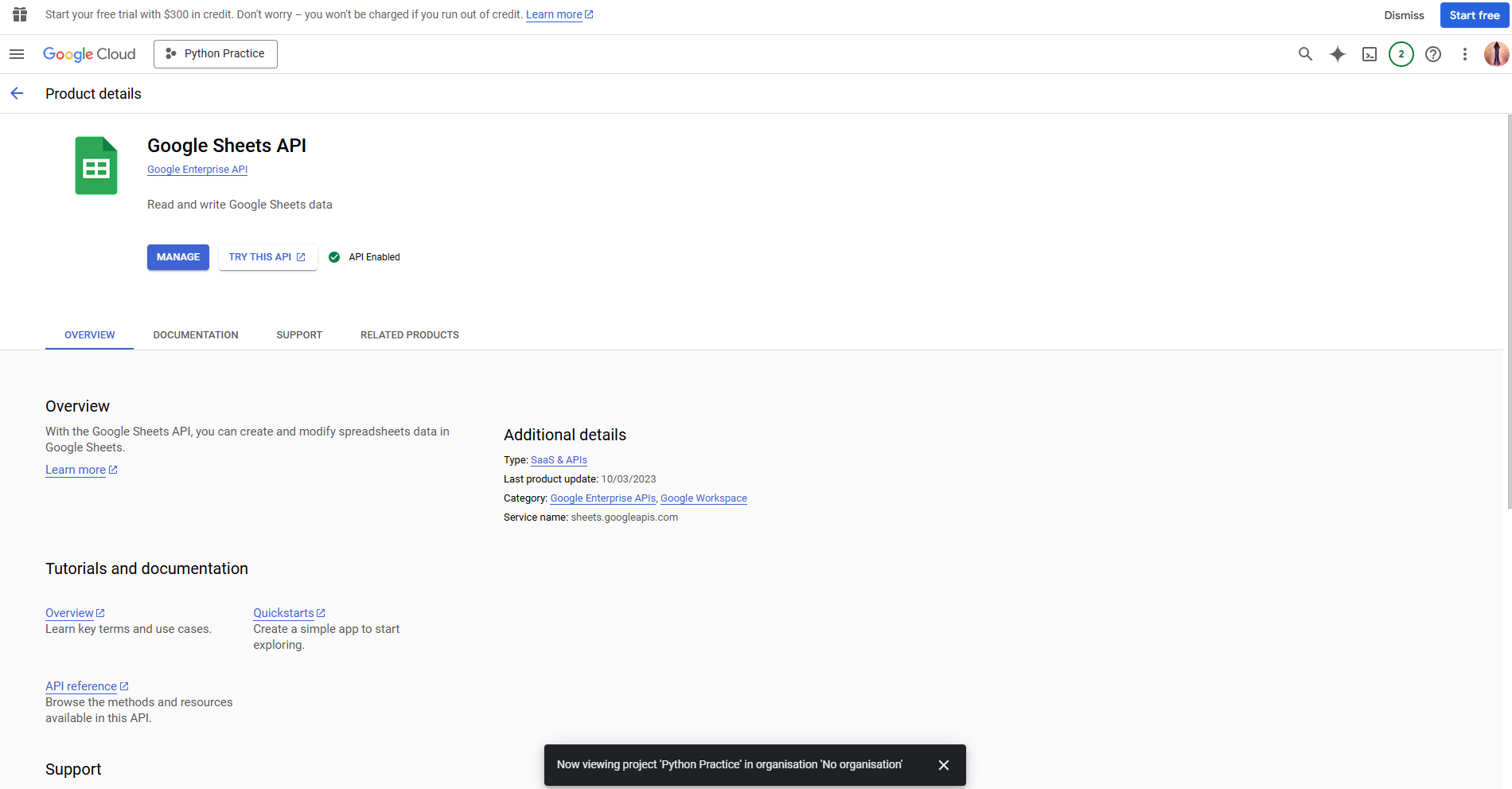Click the Support section heading
The height and width of the screenshot is (789, 1512).
click(x=73, y=769)
